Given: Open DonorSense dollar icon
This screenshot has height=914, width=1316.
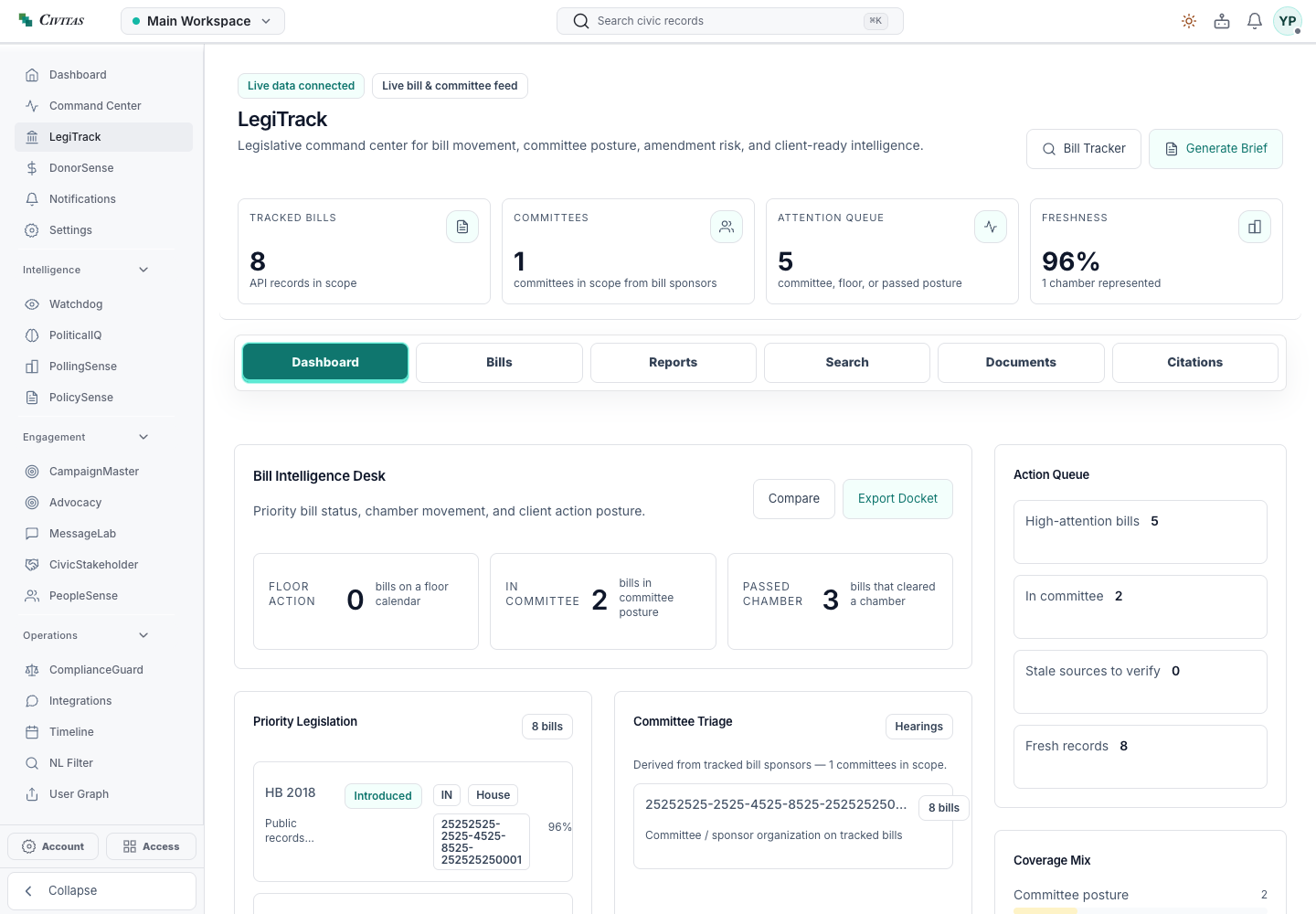Looking at the screenshot, I should tap(32, 168).
